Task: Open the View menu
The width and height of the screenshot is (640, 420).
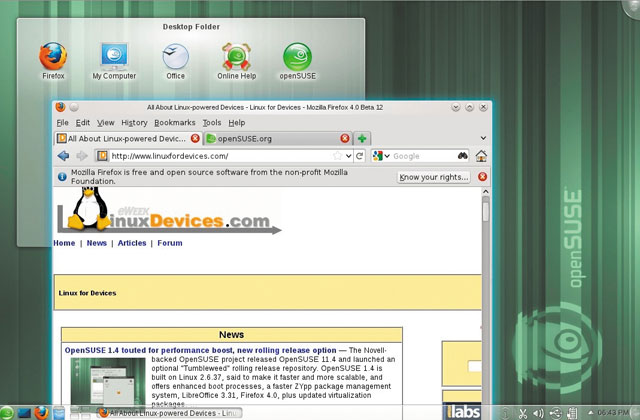Action: [106, 123]
